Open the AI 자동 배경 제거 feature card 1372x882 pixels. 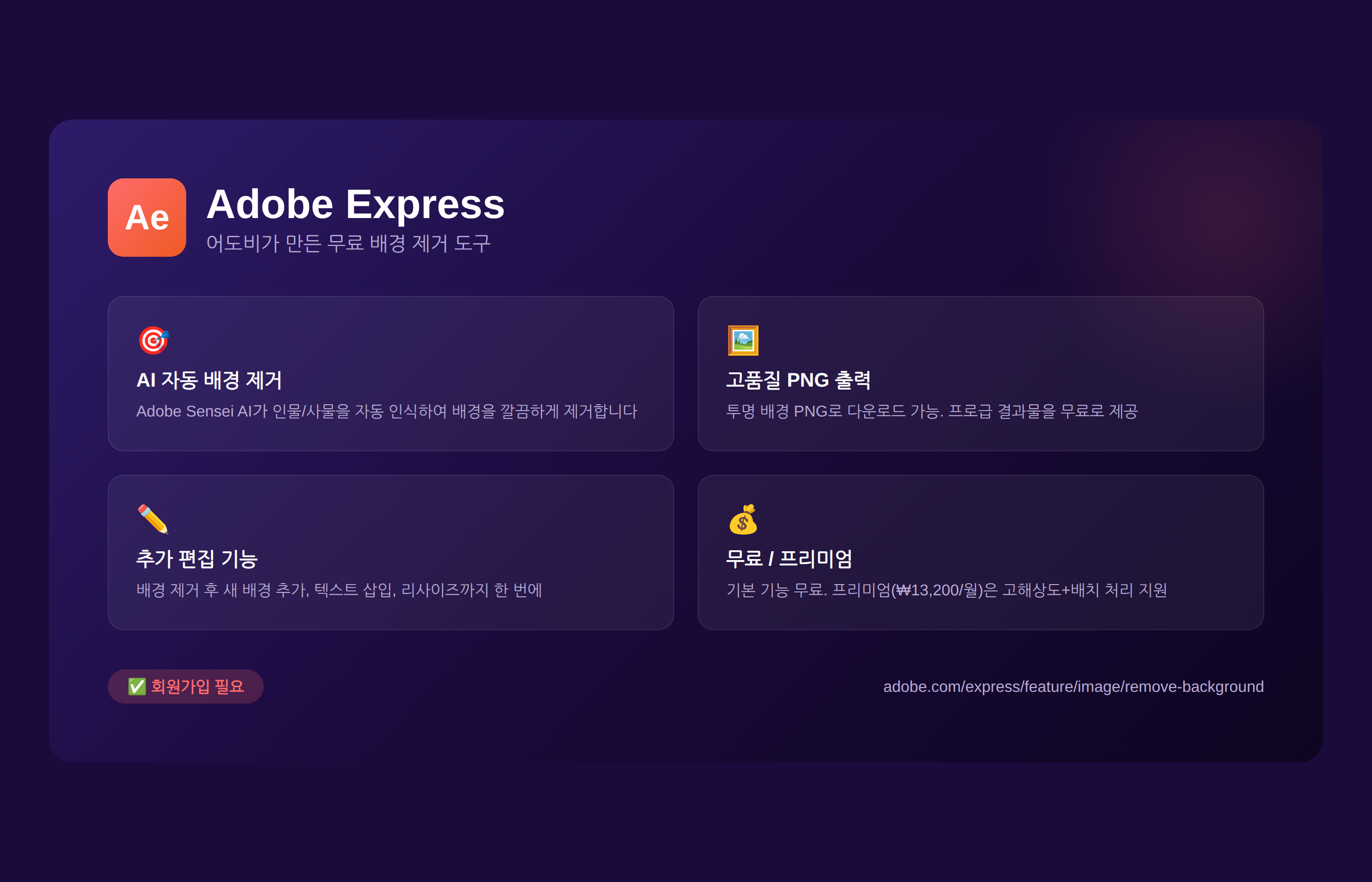coord(391,373)
